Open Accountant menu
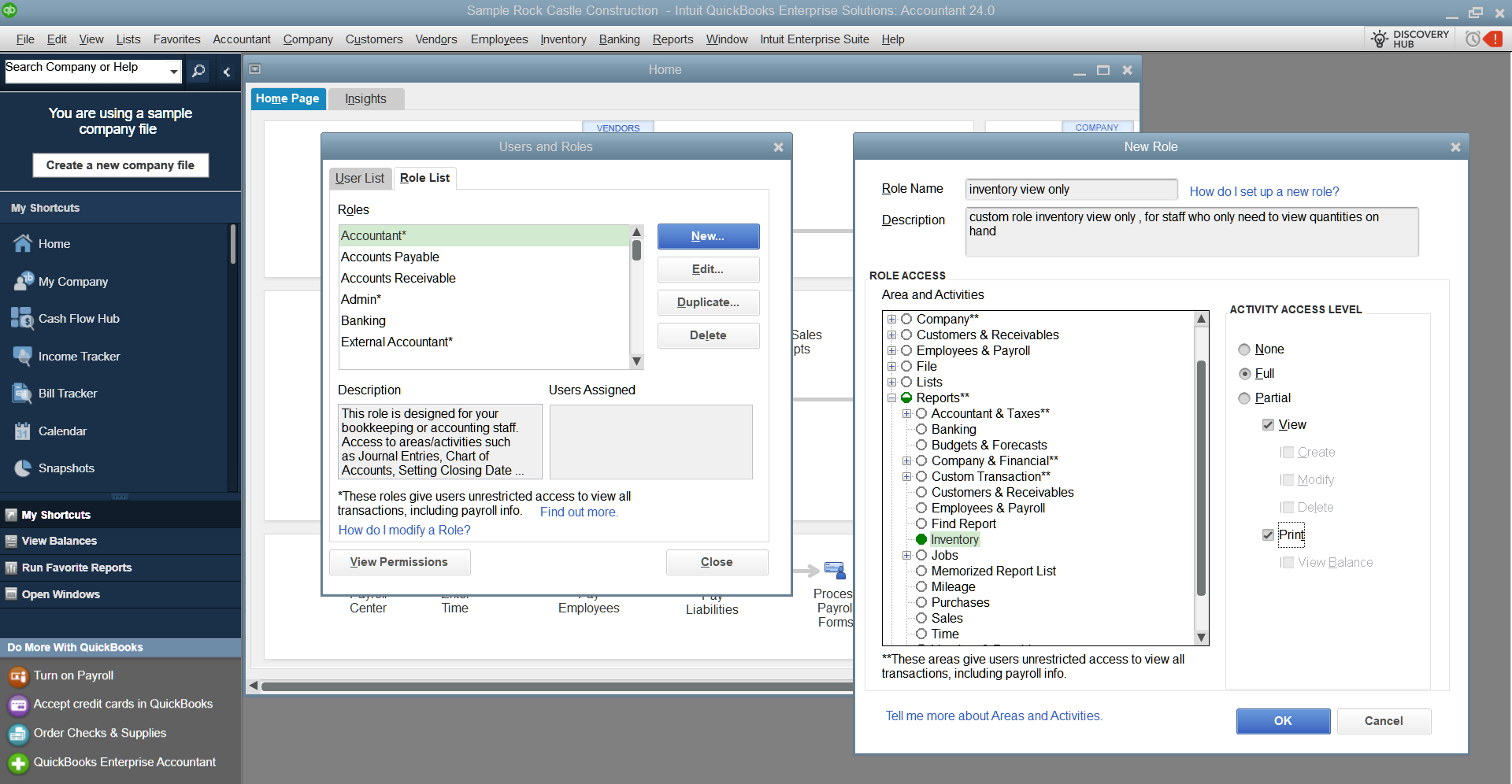1512x784 pixels. (x=242, y=39)
